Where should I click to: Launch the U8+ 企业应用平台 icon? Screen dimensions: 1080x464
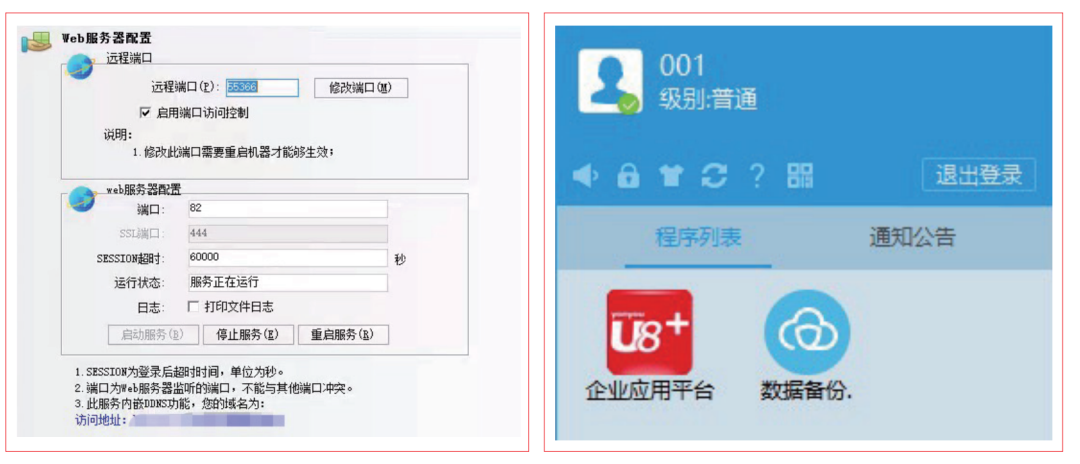click(x=649, y=332)
